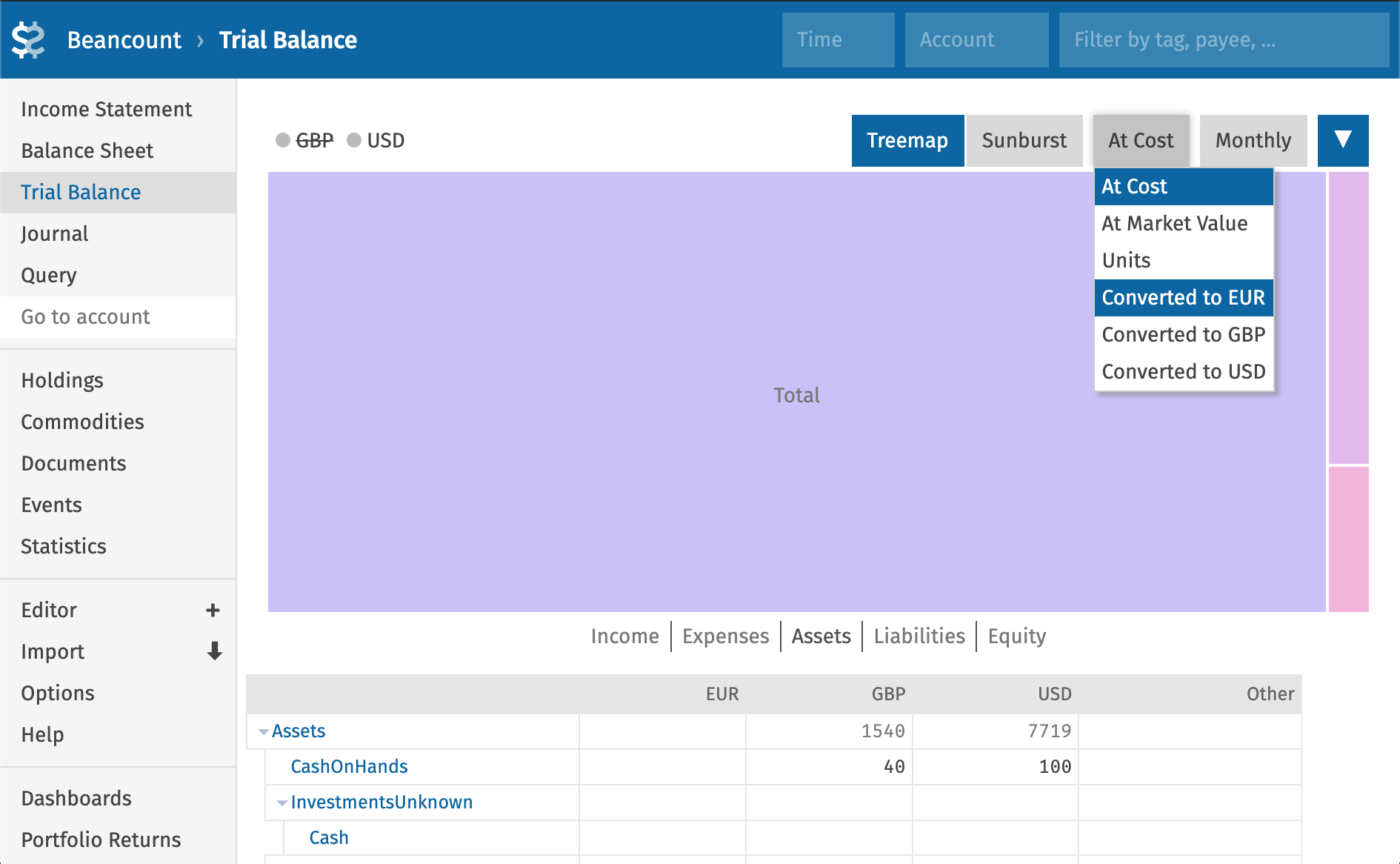Open the At Cost conversion dropdown
Image resolution: width=1400 pixels, height=864 pixels.
[1141, 140]
